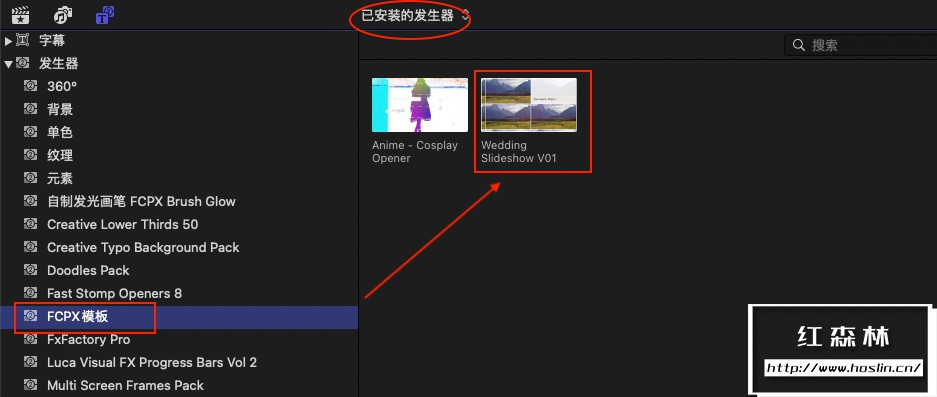Click the icon beside 360°
The height and width of the screenshot is (397, 937).
pyautogui.click(x=30, y=86)
